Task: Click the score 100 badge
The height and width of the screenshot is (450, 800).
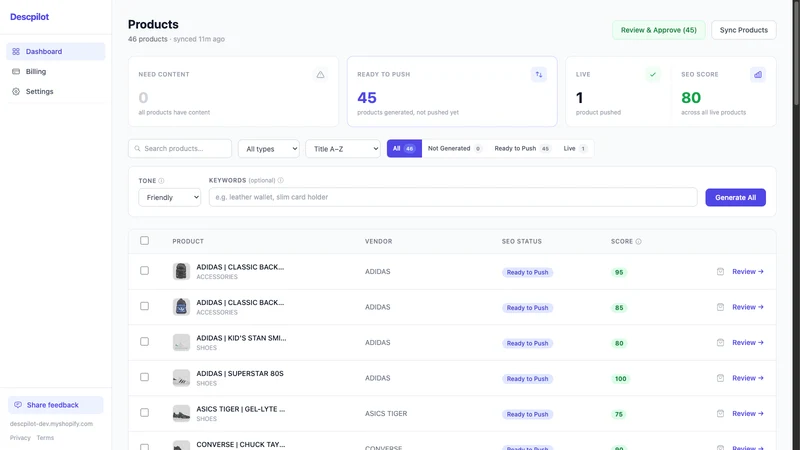Action: [x=620, y=379]
